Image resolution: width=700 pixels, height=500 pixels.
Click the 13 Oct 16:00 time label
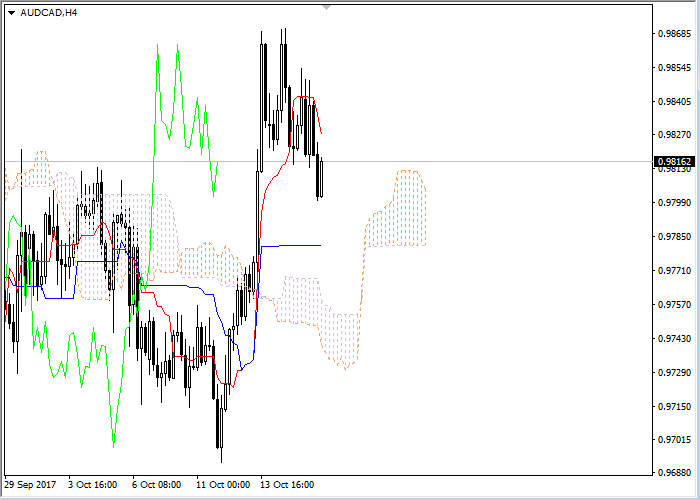pyautogui.click(x=288, y=485)
